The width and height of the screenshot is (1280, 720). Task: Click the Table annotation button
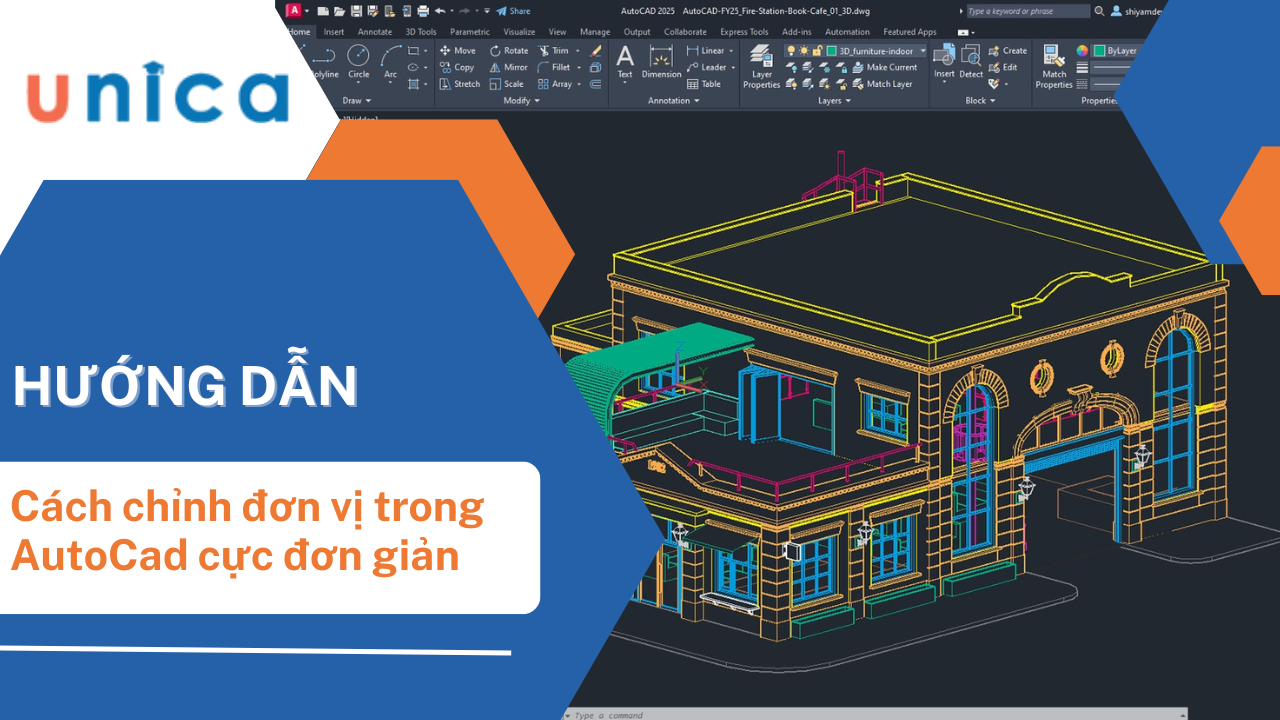tap(704, 84)
